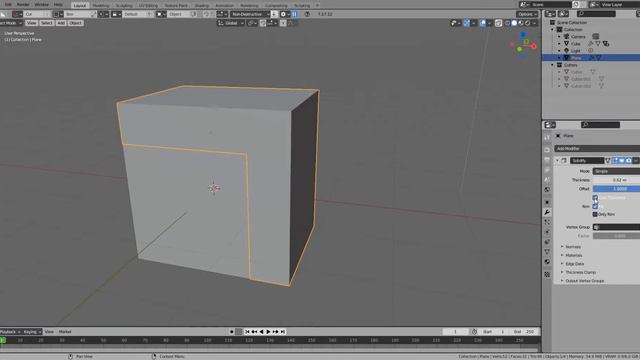
Task: Open the timeline Keying popover
Action: tap(32, 332)
